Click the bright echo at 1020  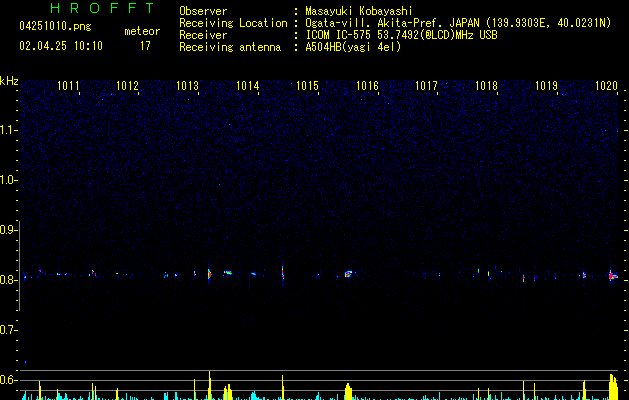[x=613, y=275]
